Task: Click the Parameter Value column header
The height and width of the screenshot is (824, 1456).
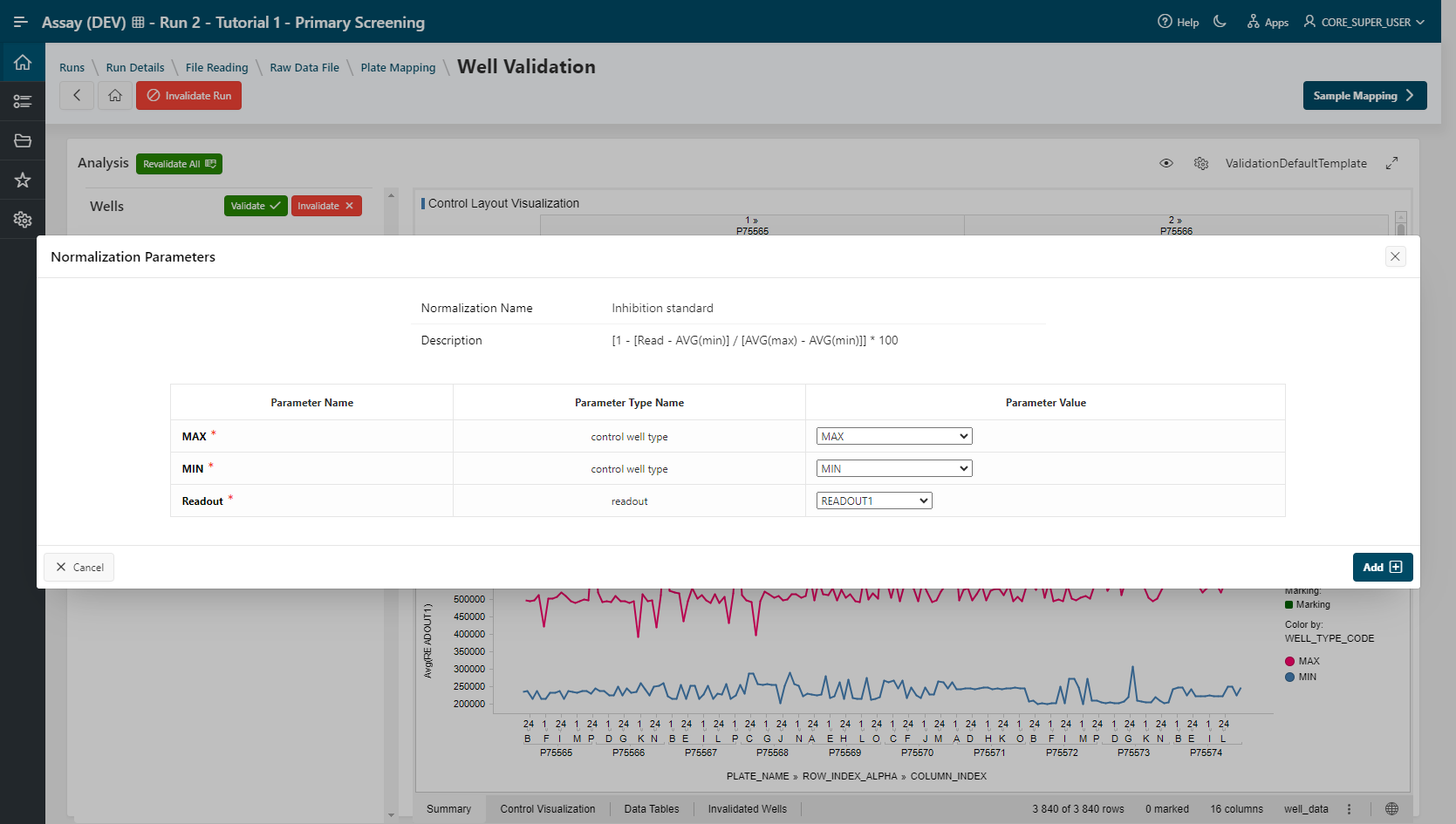Action: [1045, 403]
